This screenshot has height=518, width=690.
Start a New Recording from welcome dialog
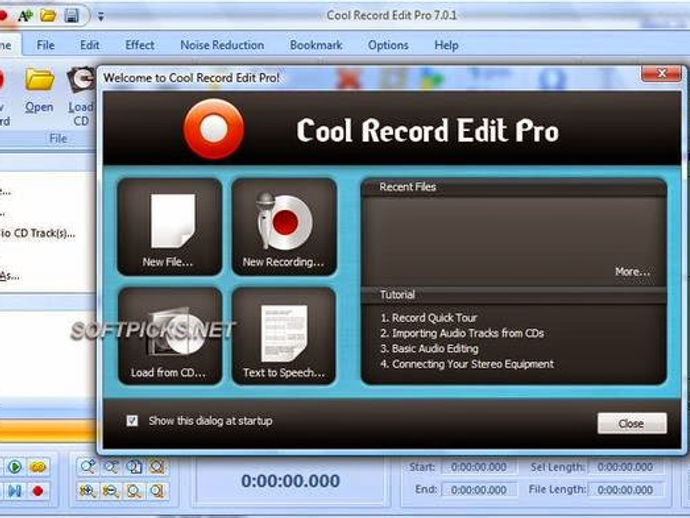click(284, 227)
